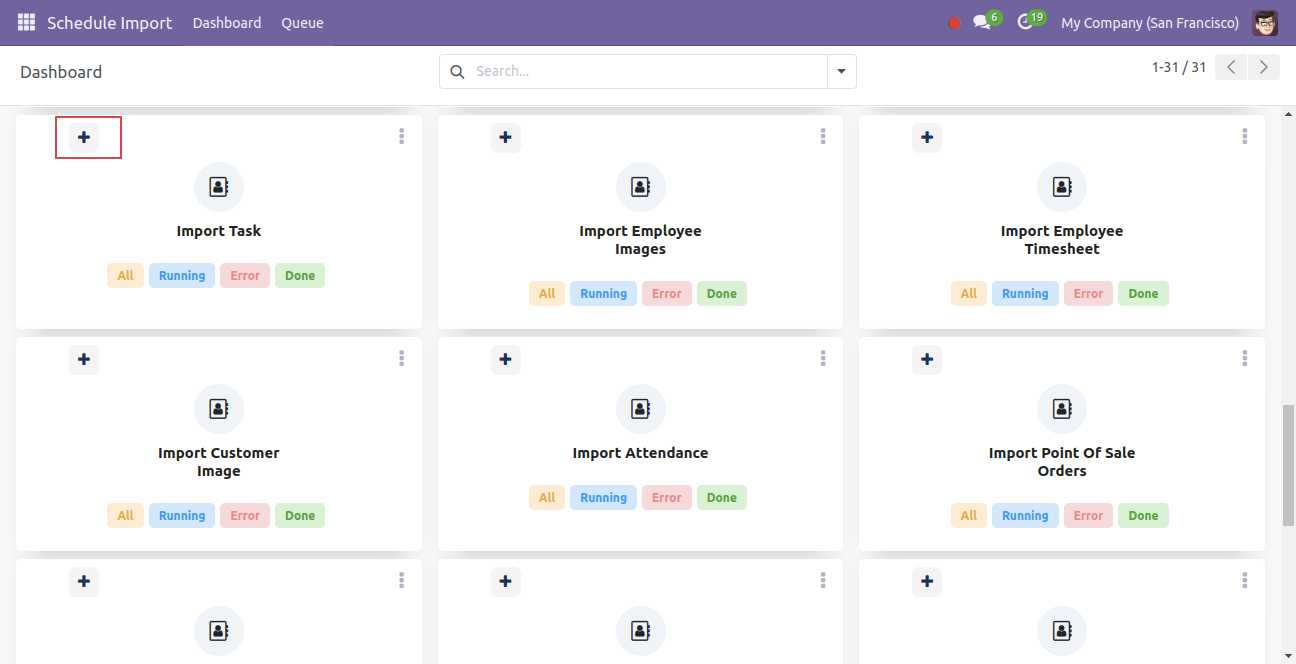This screenshot has height=664, width=1296.
Task: Click the search magnifier icon
Action: click(458, 72)
